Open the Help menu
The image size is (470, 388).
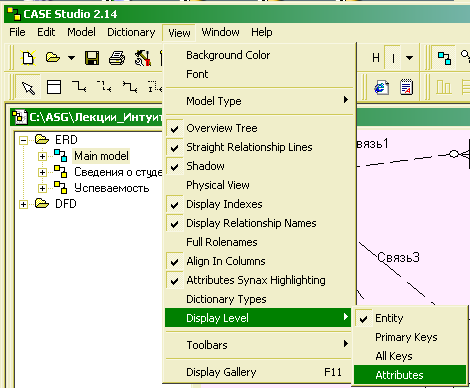click(x=262, y=32)
